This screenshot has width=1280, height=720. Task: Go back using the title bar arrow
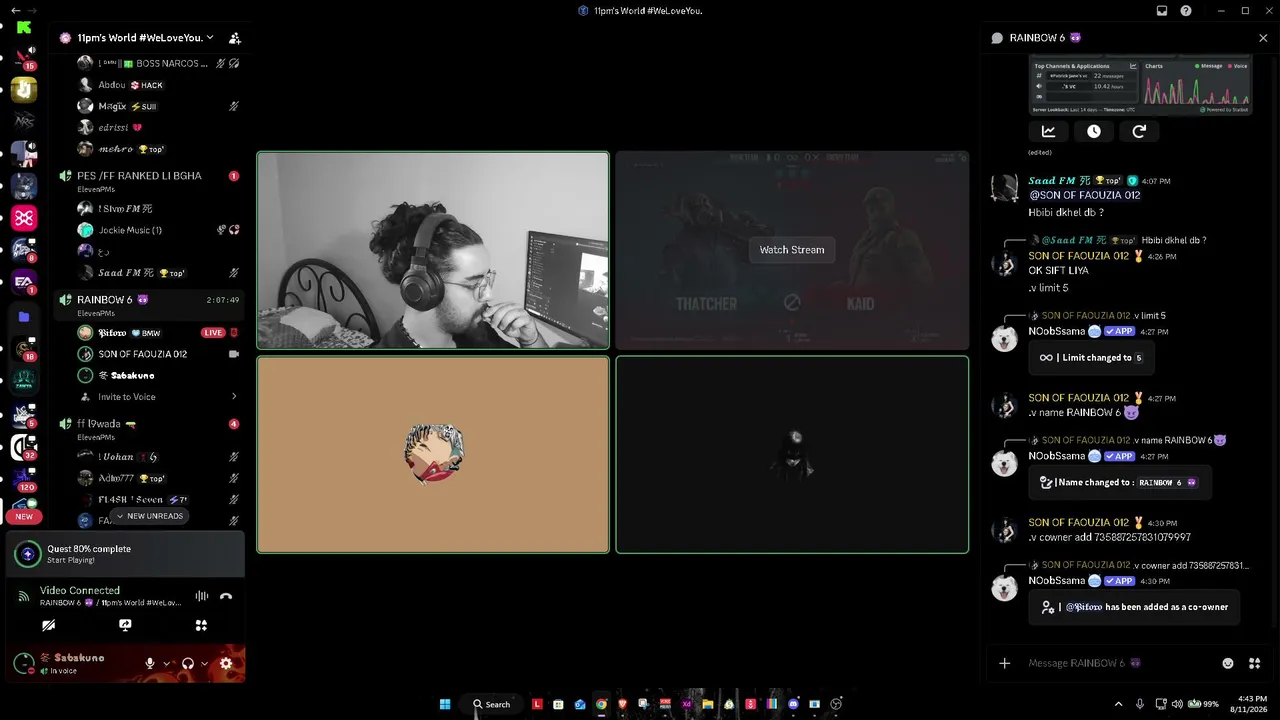14,11
